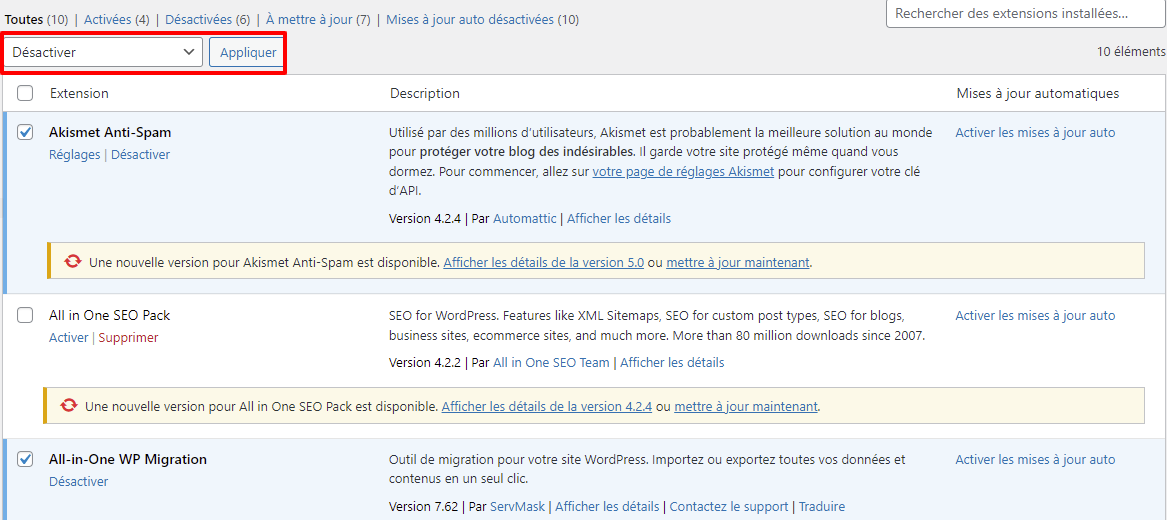Open the Contactez le support link
Image resolution: width=1167 pixels, height=520 pixels.
click(x=729, y=507)
